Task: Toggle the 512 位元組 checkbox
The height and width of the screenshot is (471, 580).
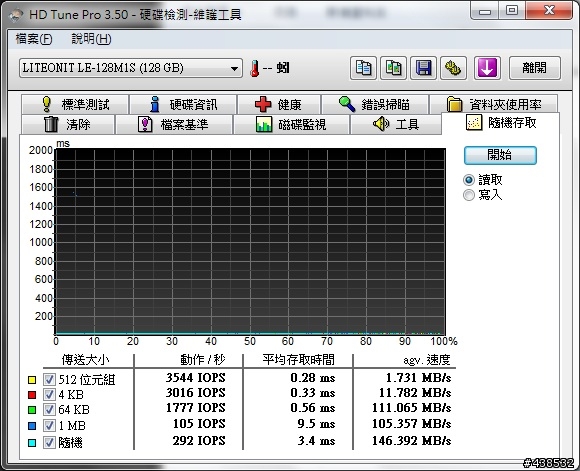Action: pos(49,379)
